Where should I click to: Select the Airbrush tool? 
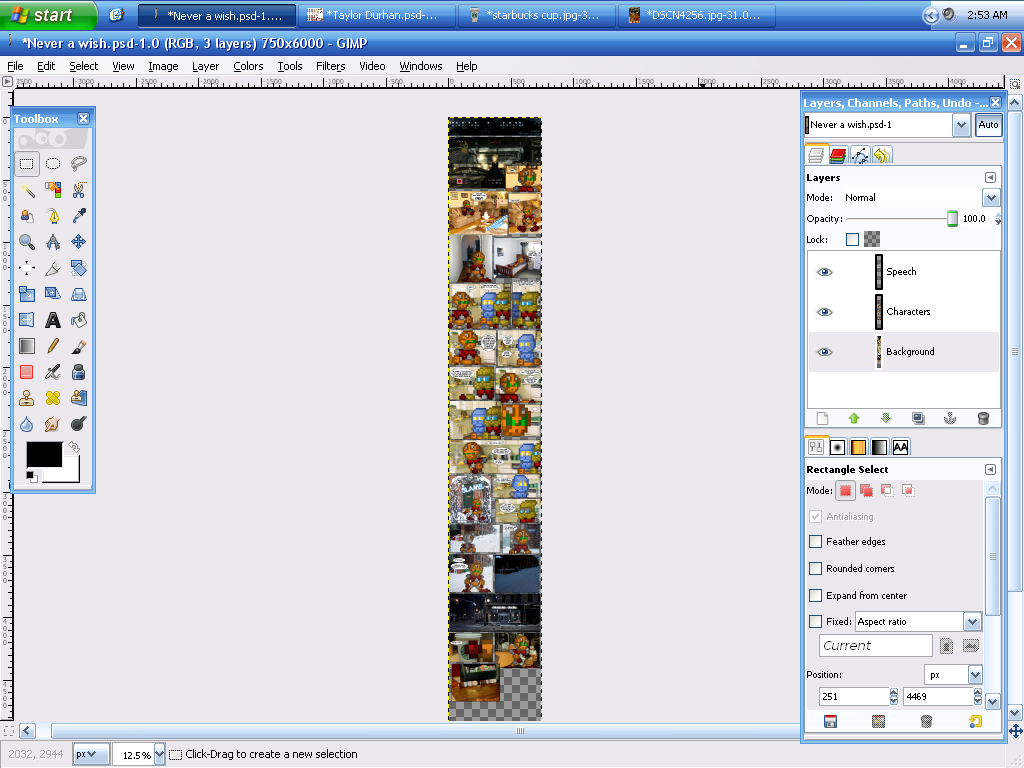[x=53, y=372]
